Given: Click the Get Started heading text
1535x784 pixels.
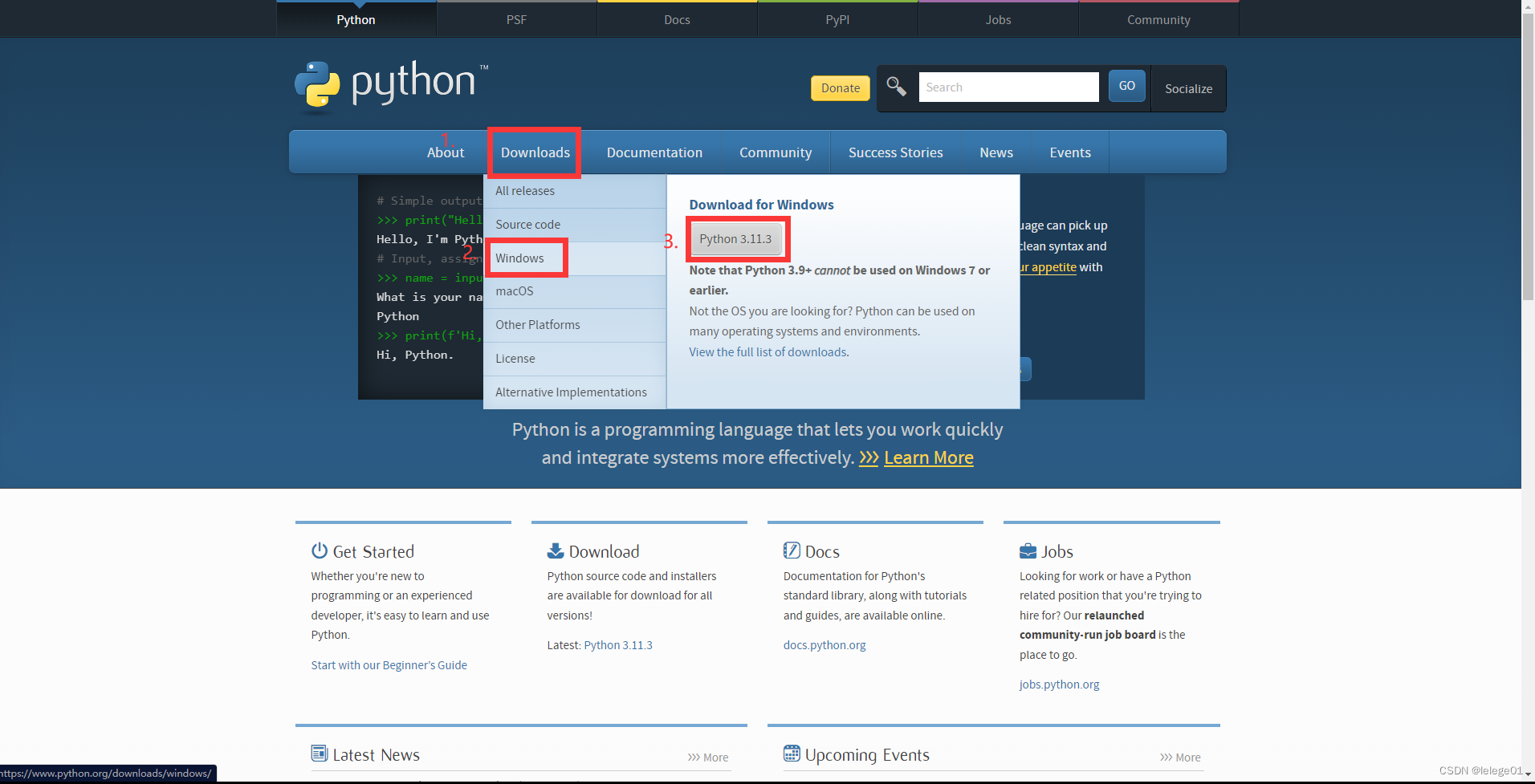Looking at the screenshot, I should click(373, 552).
